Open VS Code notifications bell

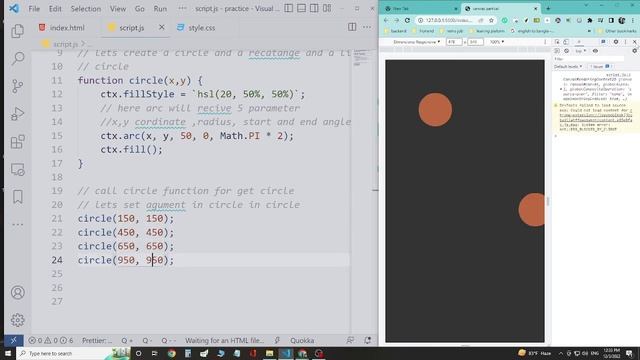point(367,340)
